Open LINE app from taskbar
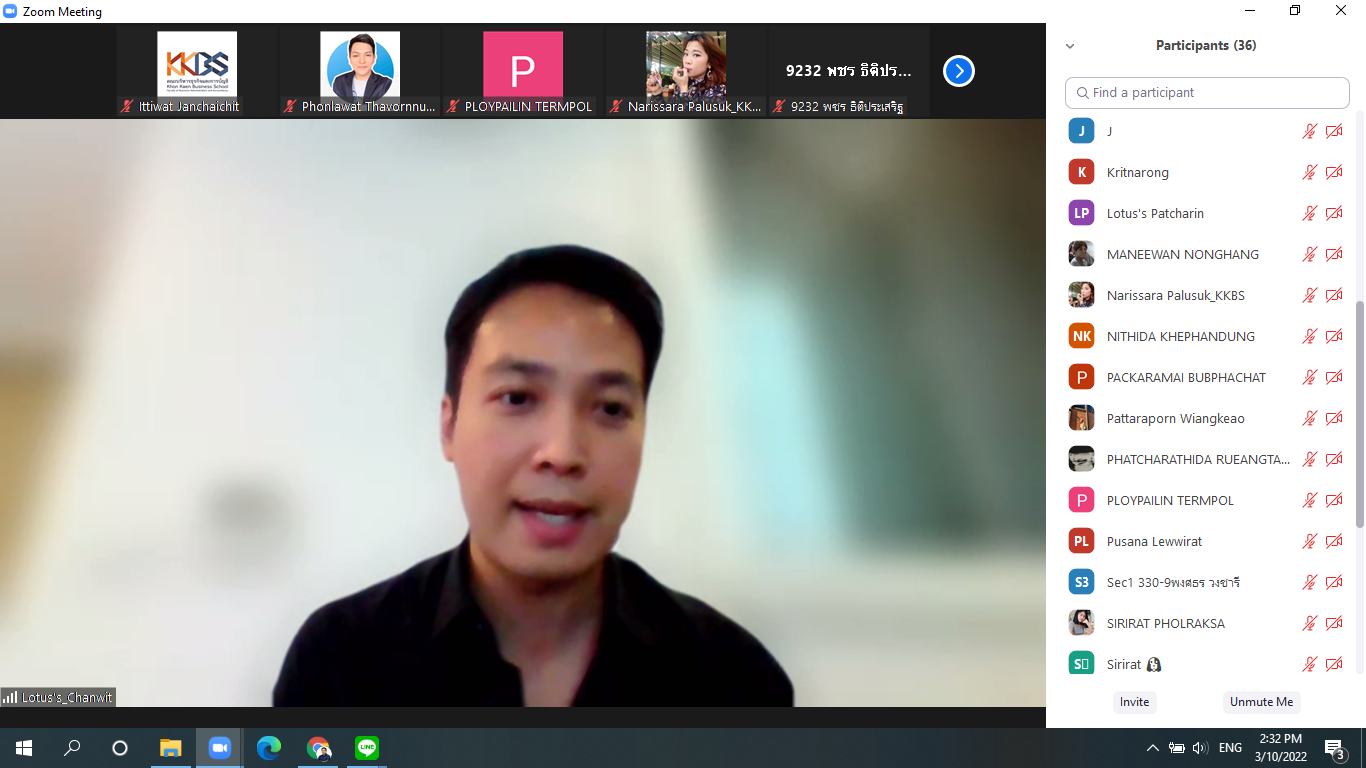Viewport: 1366px width, 768px height. click(367, 748)
